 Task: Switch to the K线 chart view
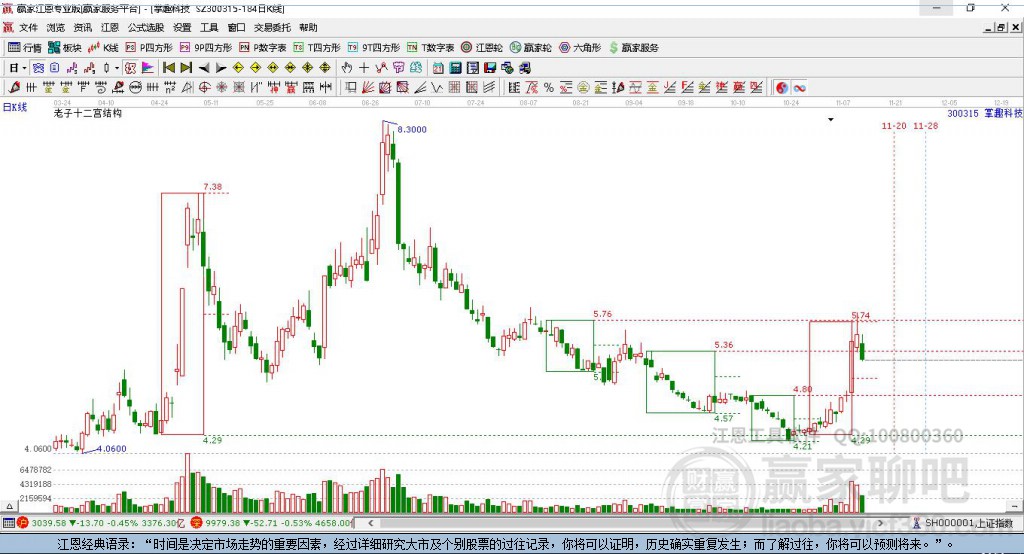(x=103, y=48)
